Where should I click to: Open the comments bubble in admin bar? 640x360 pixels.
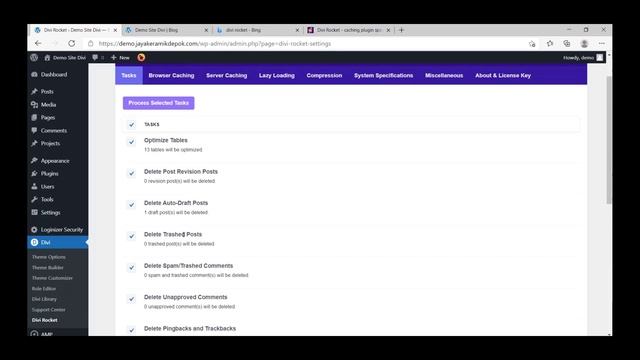pos(97,58)
